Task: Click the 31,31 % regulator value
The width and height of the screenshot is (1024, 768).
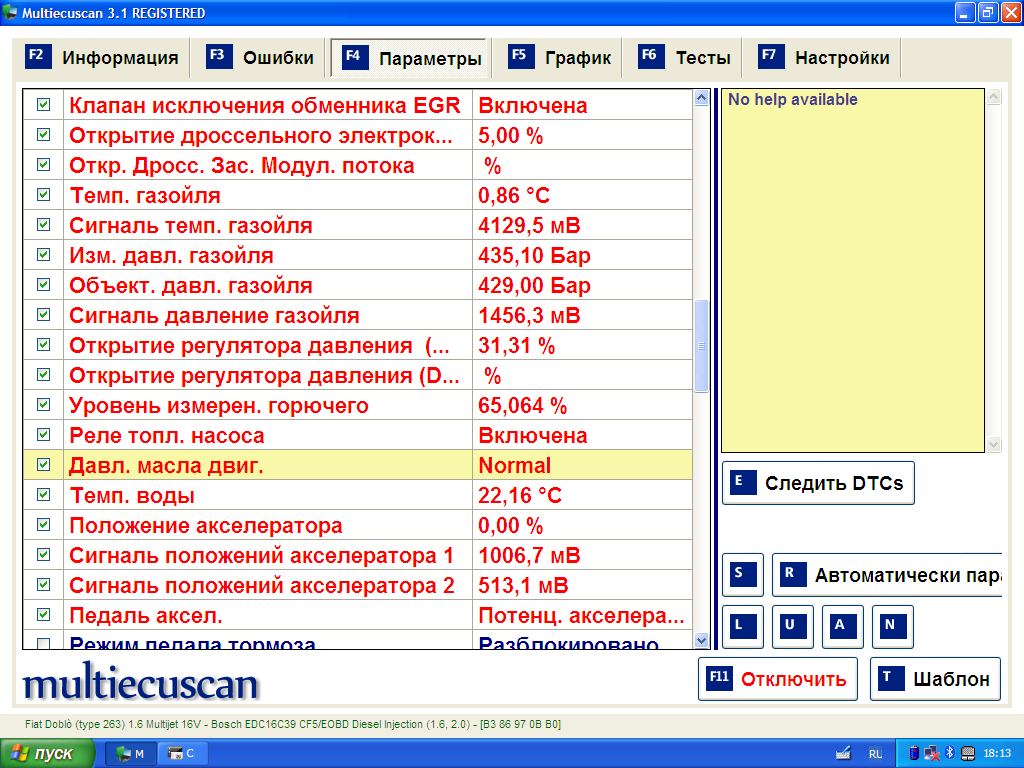Action: tap(517, 345)
